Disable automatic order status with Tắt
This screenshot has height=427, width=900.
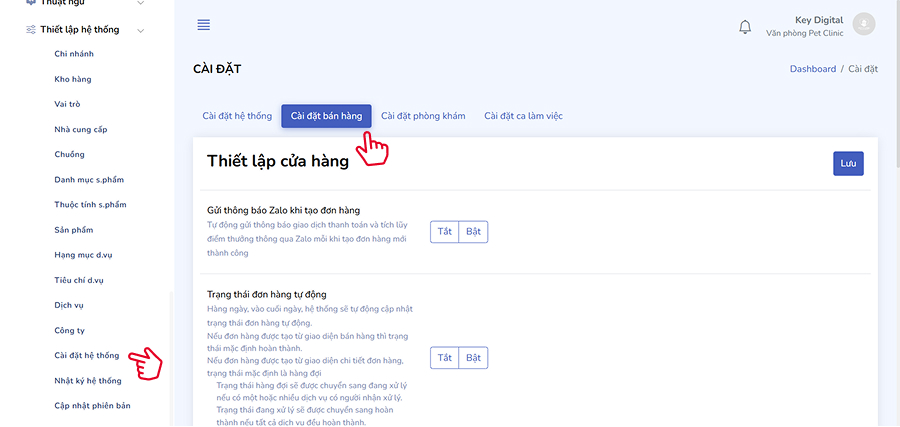[445, 357]
